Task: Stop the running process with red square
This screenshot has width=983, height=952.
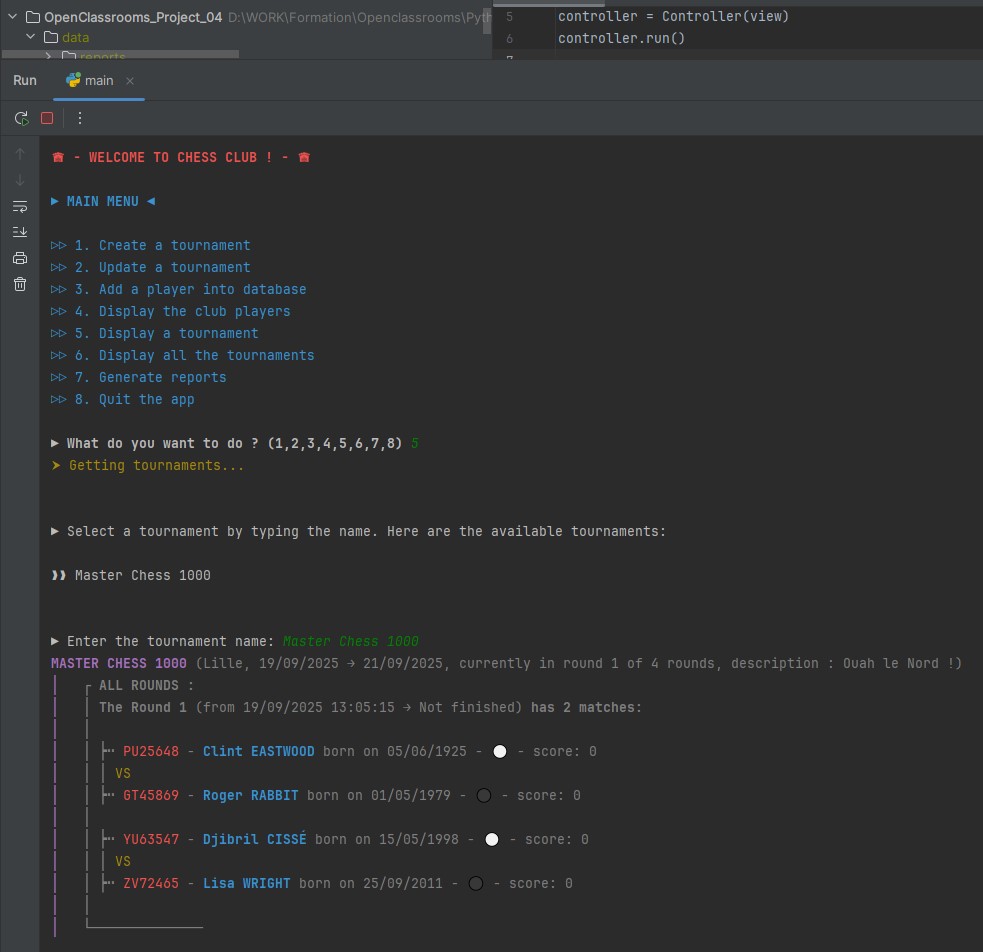Action: tap(47, 118)
